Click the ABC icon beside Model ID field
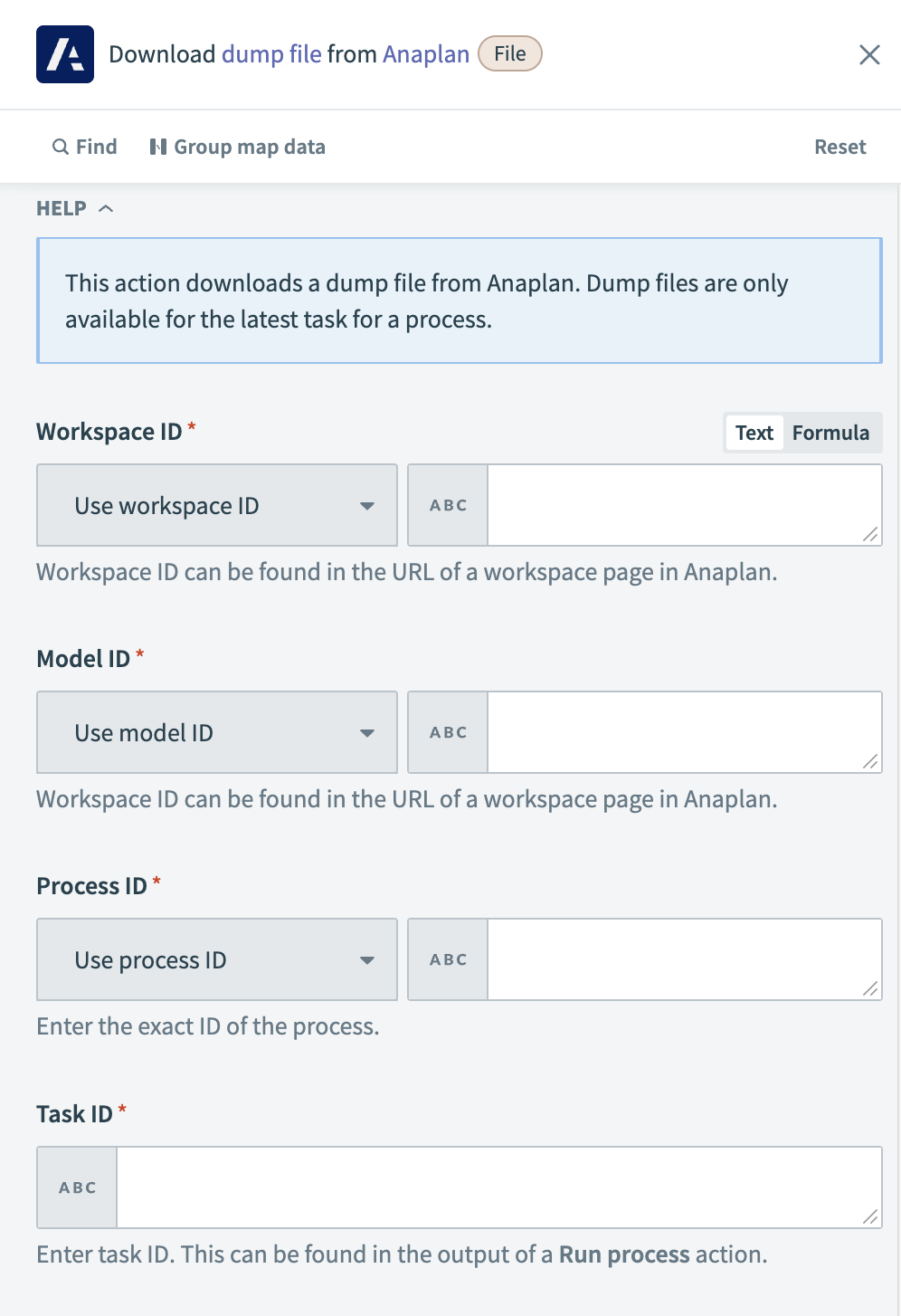The width and height of the screenshot is (901, 1316). point(447,732)
